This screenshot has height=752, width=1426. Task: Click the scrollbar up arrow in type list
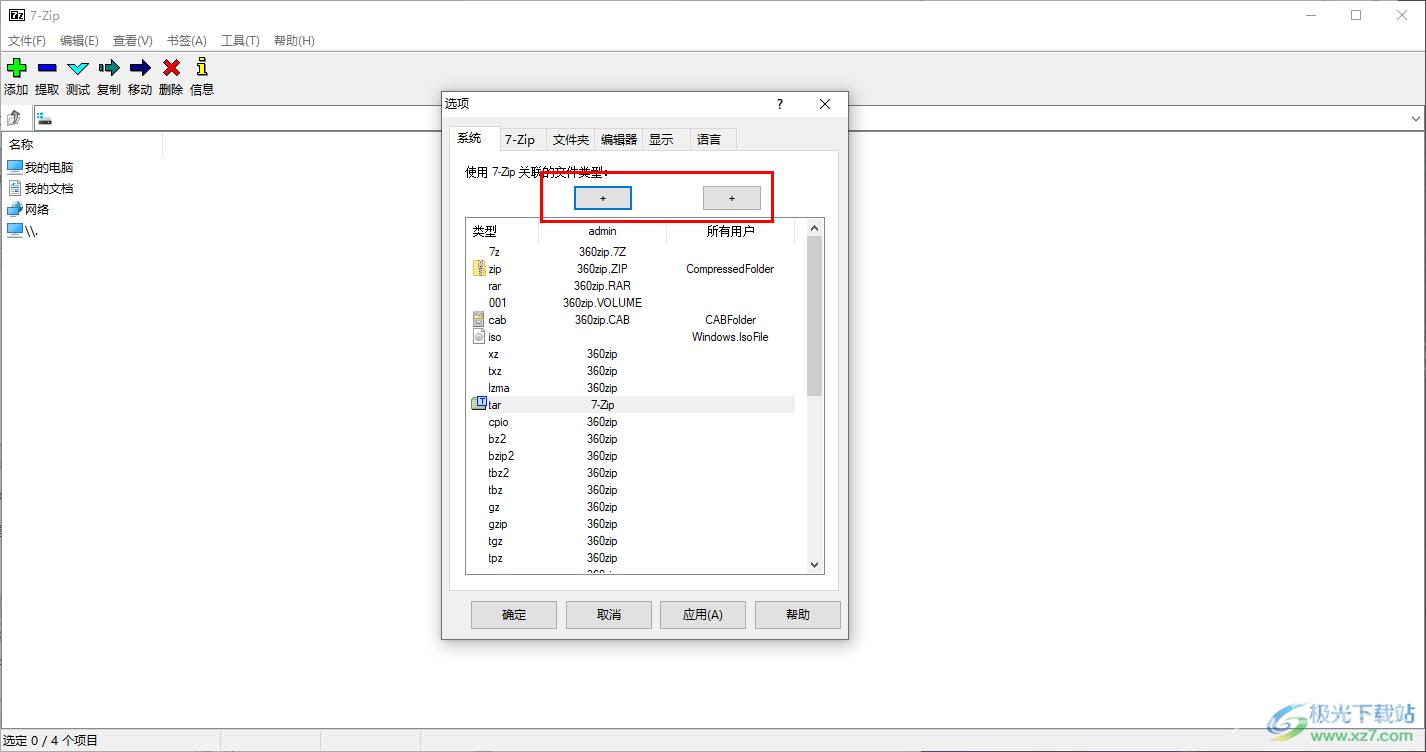point(814,228)
